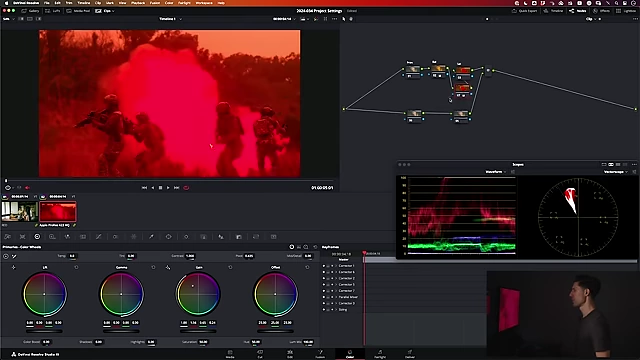Viewport: 640px width, 360px height.
Task: Reset the Offset color wheel
Action: (x=307, y=267)
